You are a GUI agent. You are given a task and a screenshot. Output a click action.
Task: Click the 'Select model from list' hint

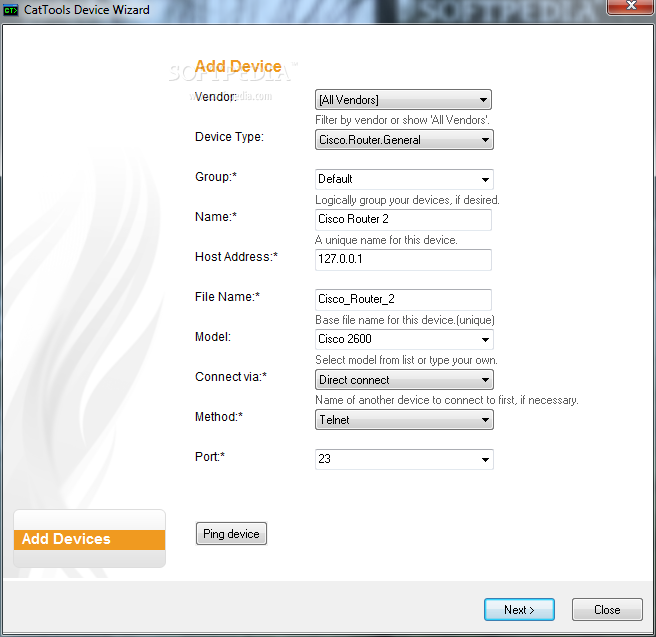406,360
